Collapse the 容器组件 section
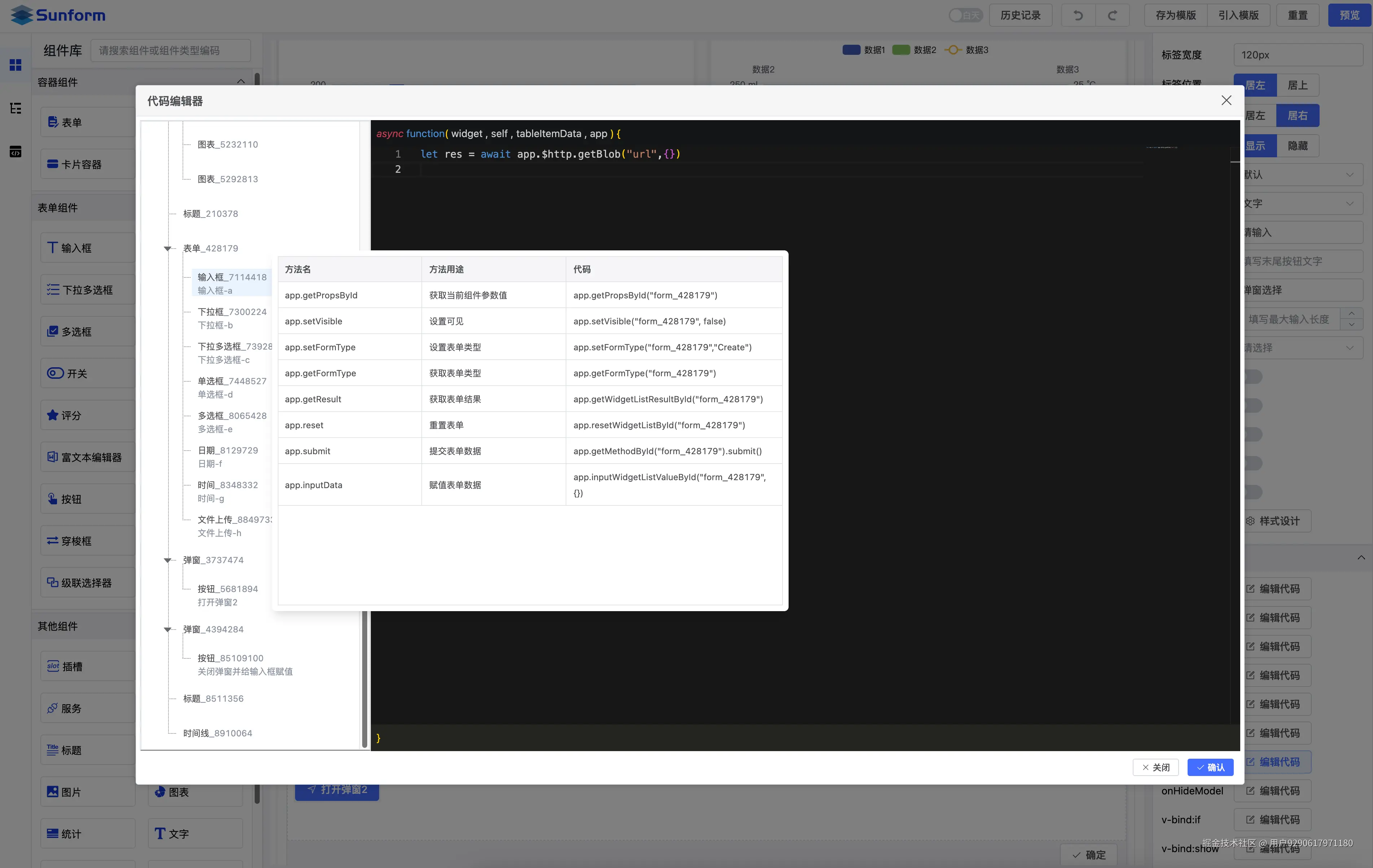 pos(240,82)
